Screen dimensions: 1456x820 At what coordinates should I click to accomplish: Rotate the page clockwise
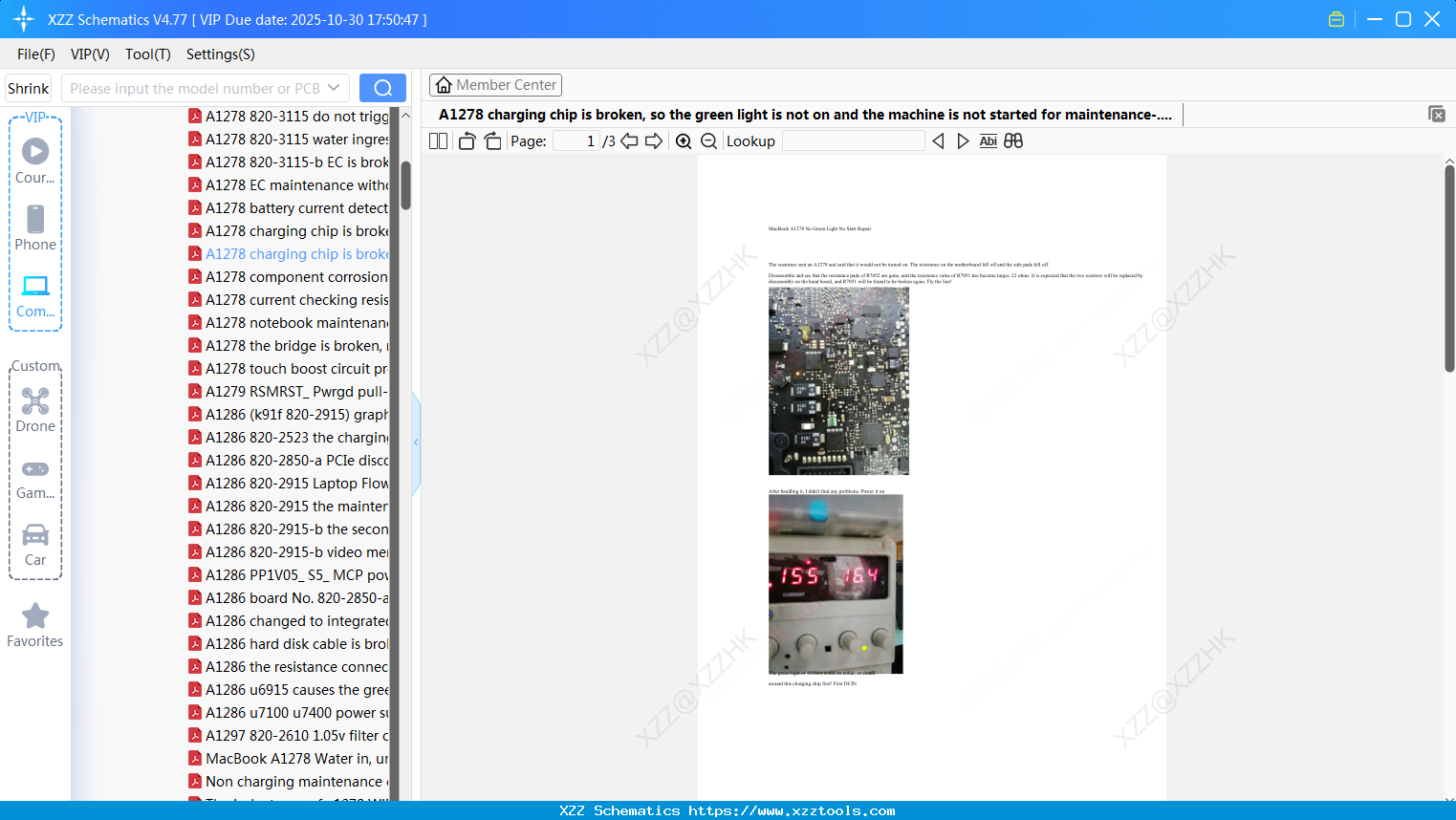(x=492, y=140)
